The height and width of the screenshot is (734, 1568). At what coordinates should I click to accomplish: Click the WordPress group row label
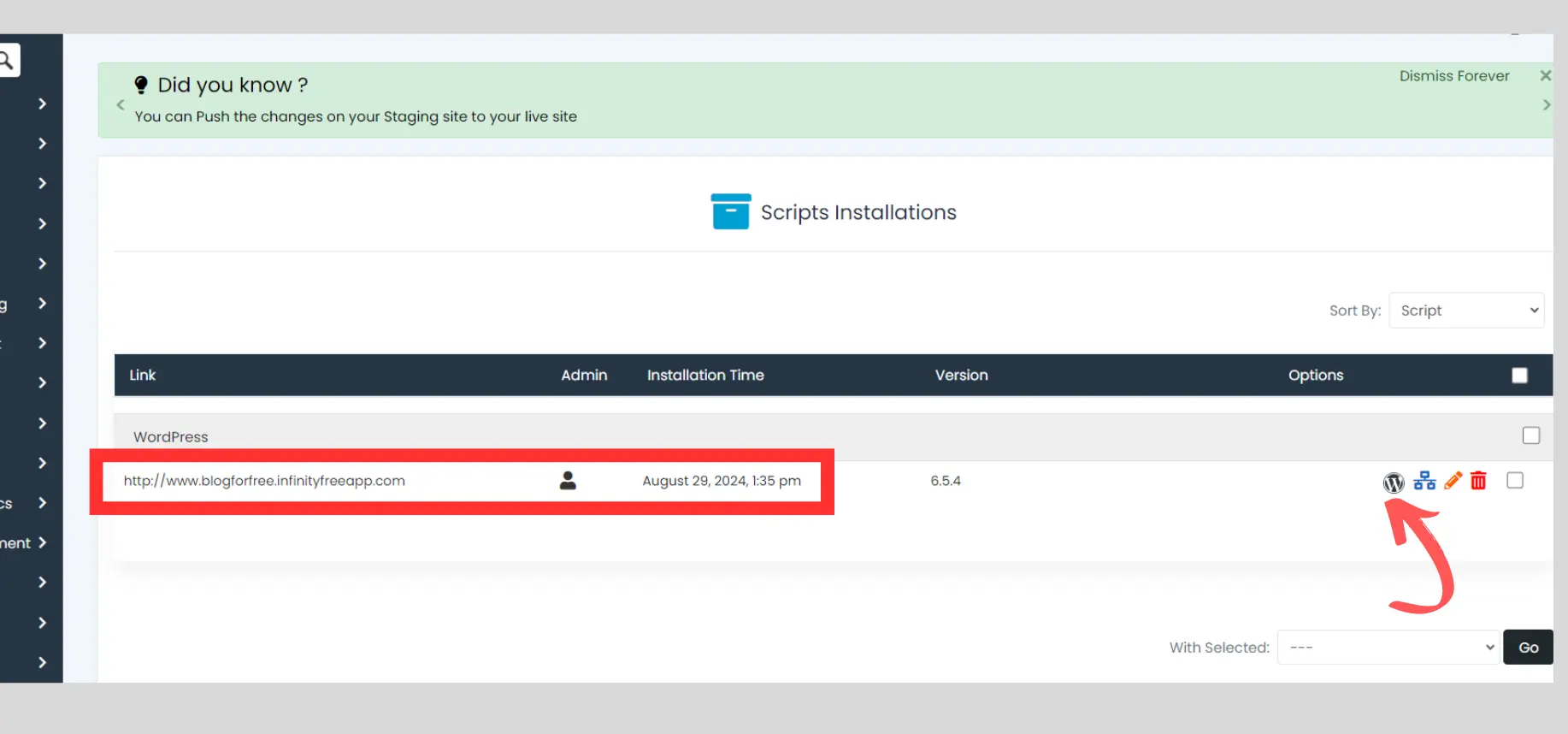point(171,436)
